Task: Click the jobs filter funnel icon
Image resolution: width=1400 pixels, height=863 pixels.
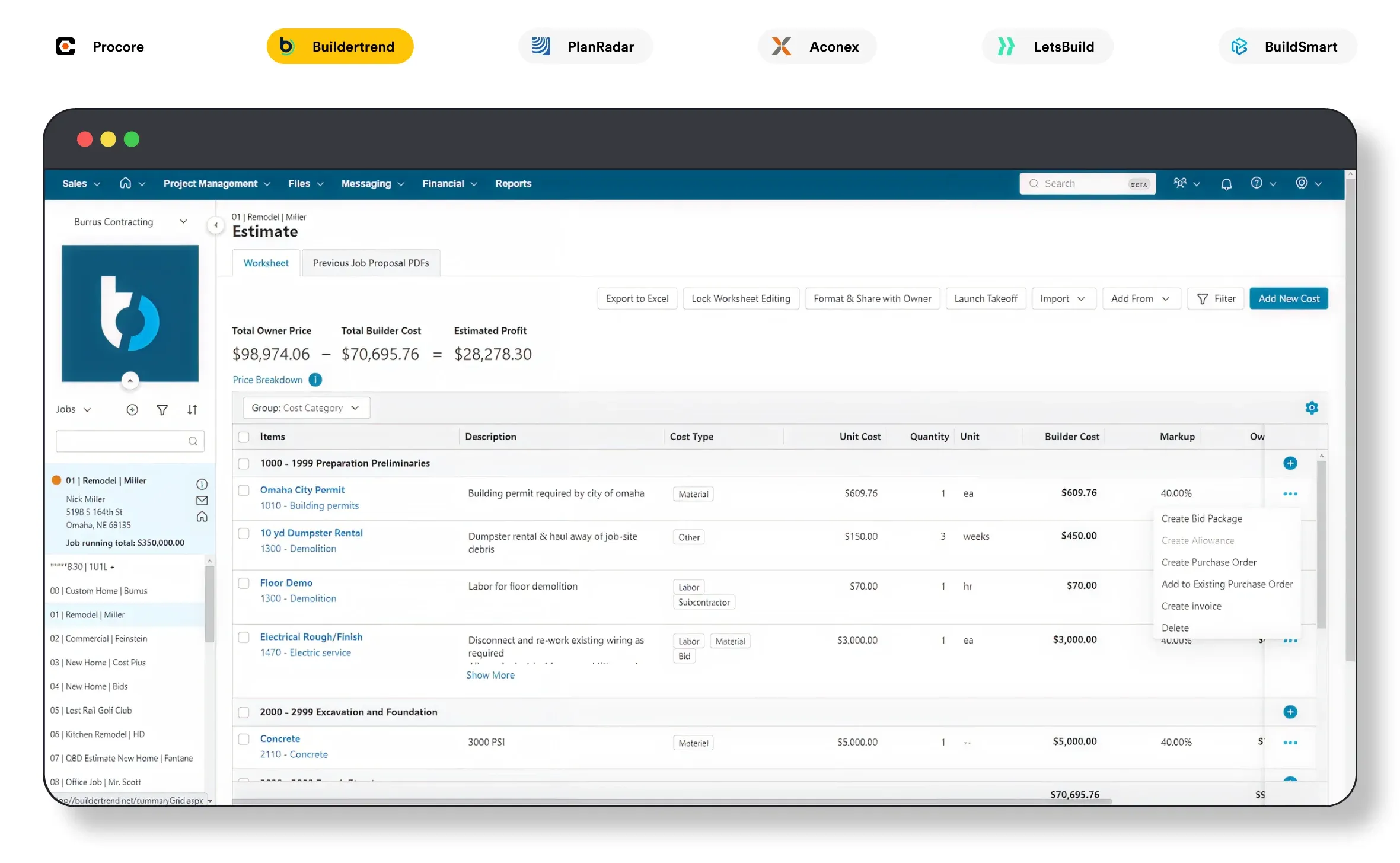Action: click(x=162, y=410)
